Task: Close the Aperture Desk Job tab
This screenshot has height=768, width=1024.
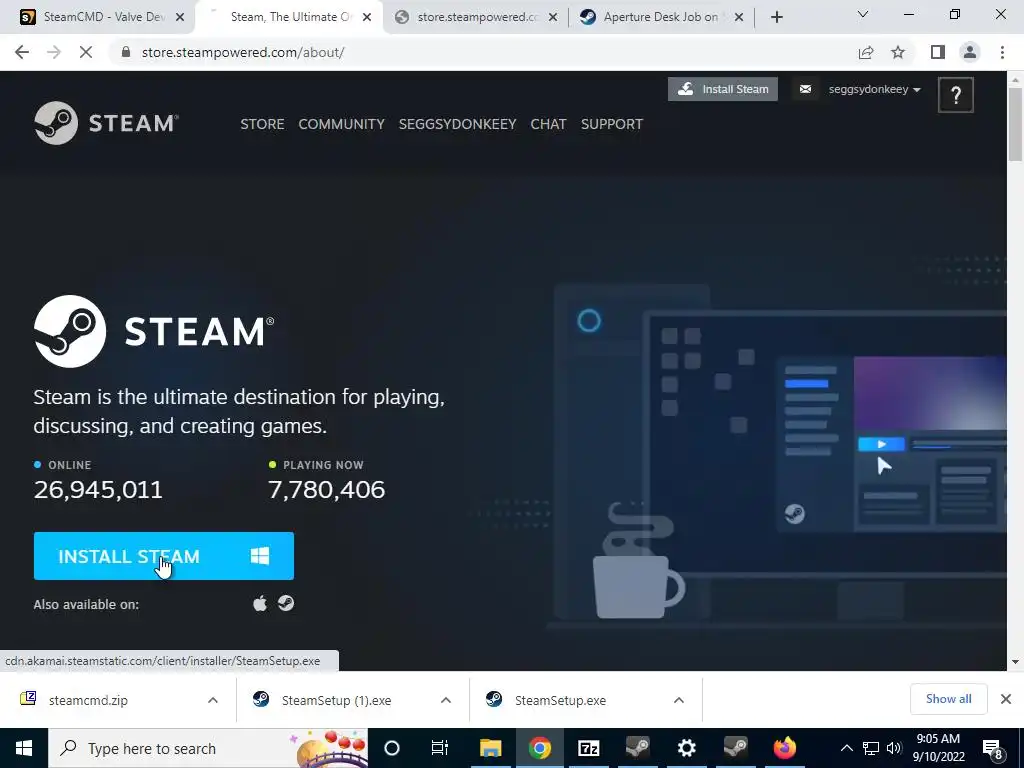Action: [739, 17]
